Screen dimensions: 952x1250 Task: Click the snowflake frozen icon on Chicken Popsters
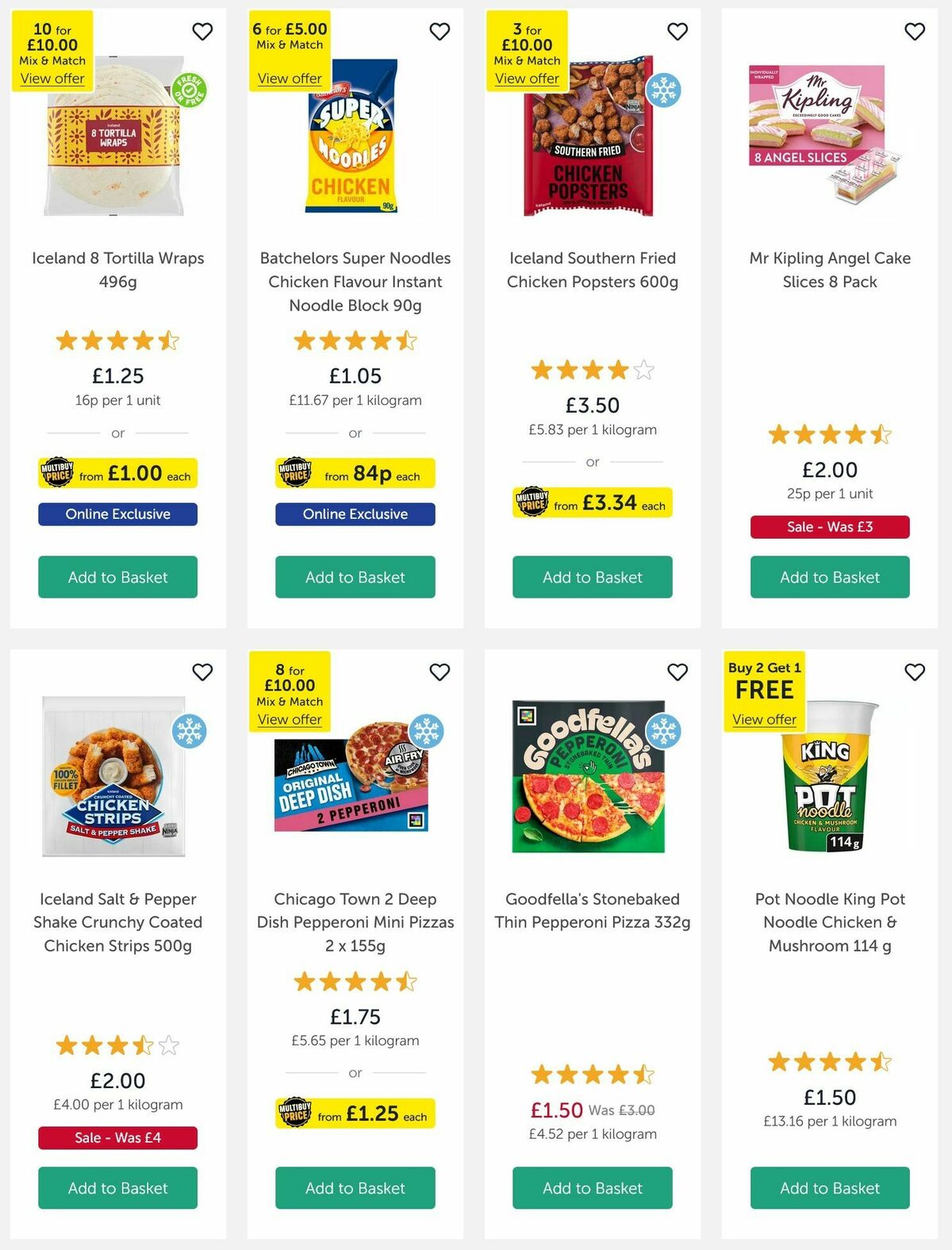(665, 90)
